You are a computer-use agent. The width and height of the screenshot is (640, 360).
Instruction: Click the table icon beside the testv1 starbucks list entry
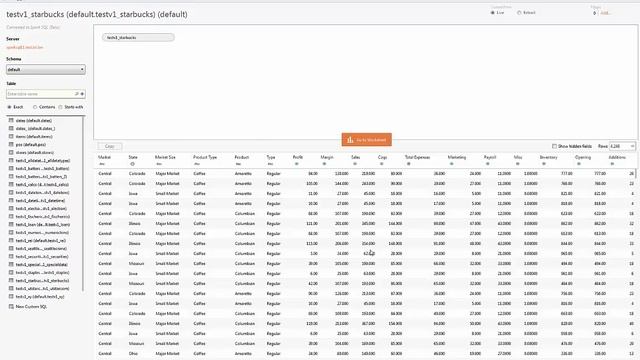click(11, 280)
